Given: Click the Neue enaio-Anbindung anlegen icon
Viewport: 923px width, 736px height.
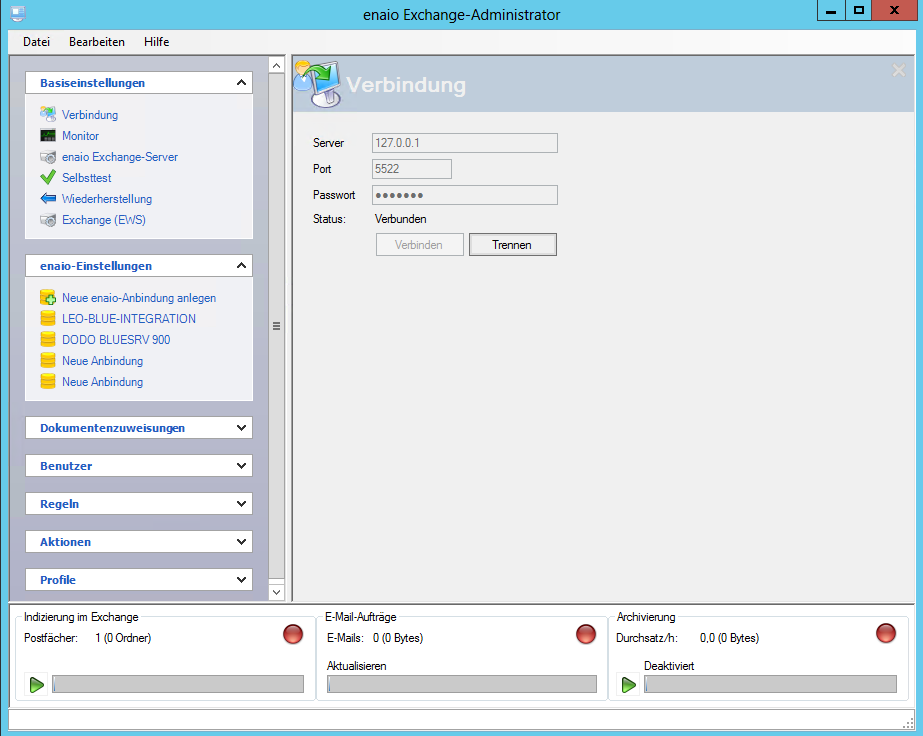Looking at the screenshot, I should click(x=48, y=298).
